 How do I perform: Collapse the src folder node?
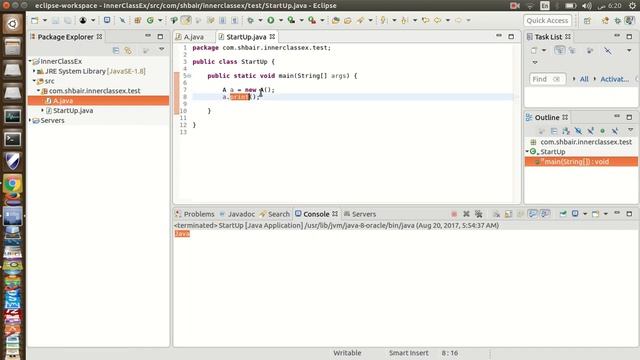[x=34, y=80]
